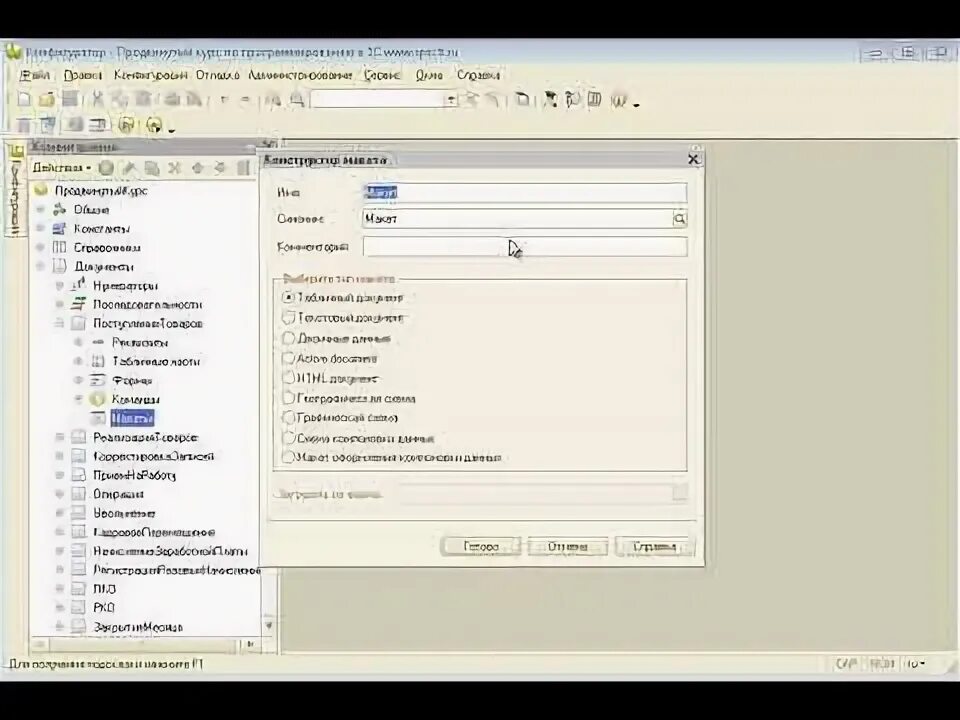Click the Find binoculars toolbar icon

pyautogui.click(x=274, y=99)
